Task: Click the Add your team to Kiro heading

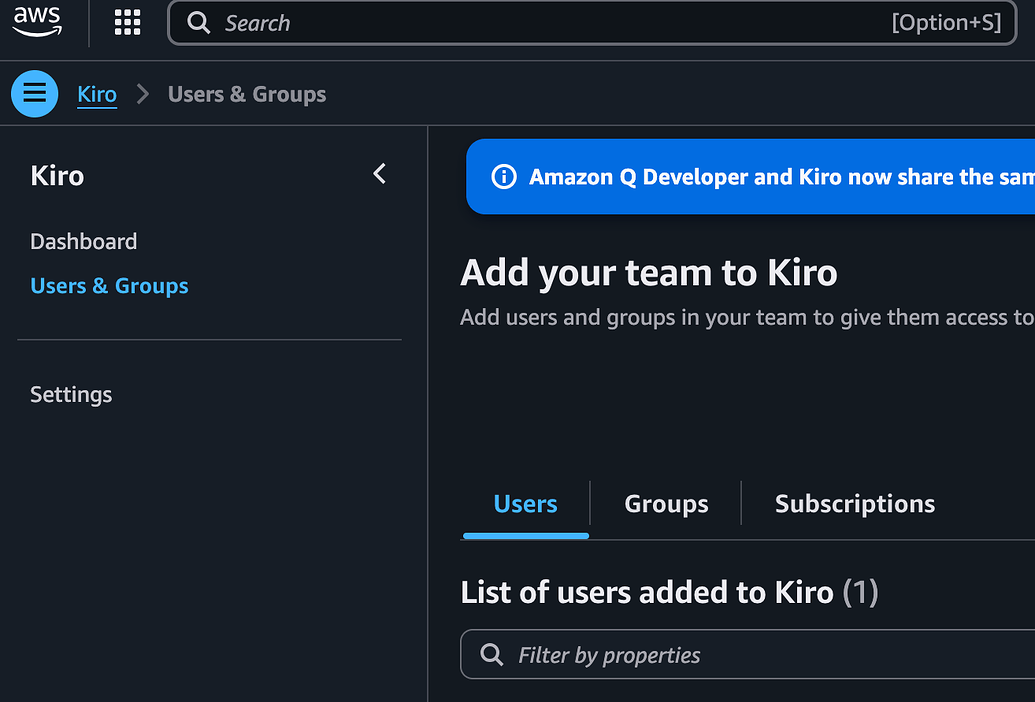Action: pos(649,272)
